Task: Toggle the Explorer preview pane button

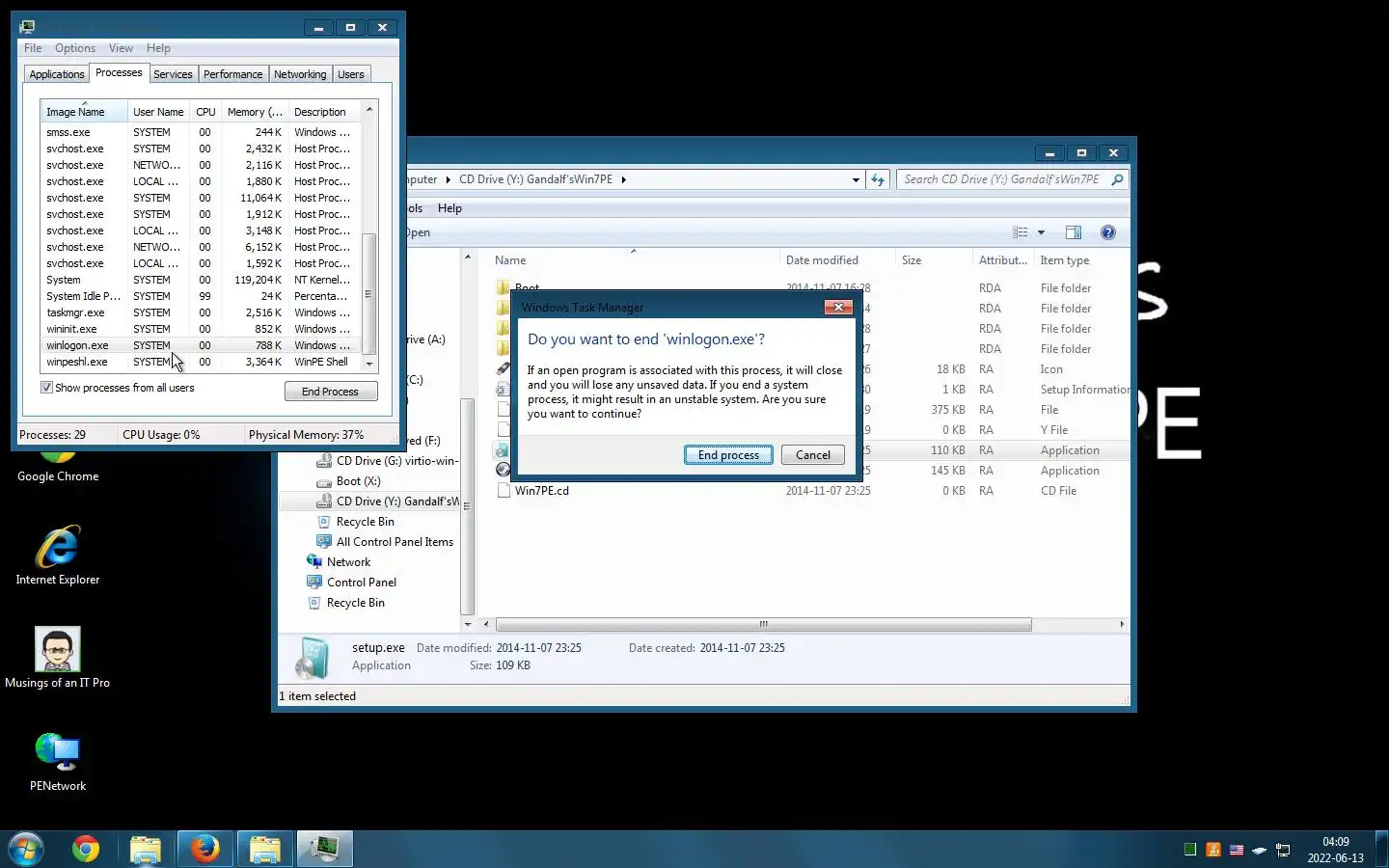Action: 1074,232
